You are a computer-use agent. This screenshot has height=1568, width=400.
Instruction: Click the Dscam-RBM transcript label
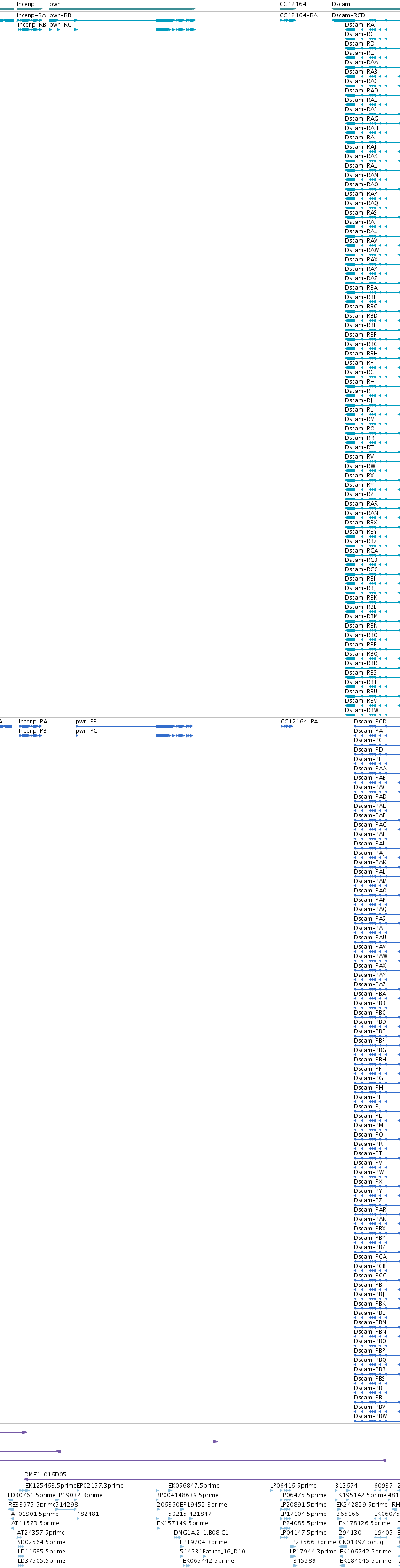(361, 616)
